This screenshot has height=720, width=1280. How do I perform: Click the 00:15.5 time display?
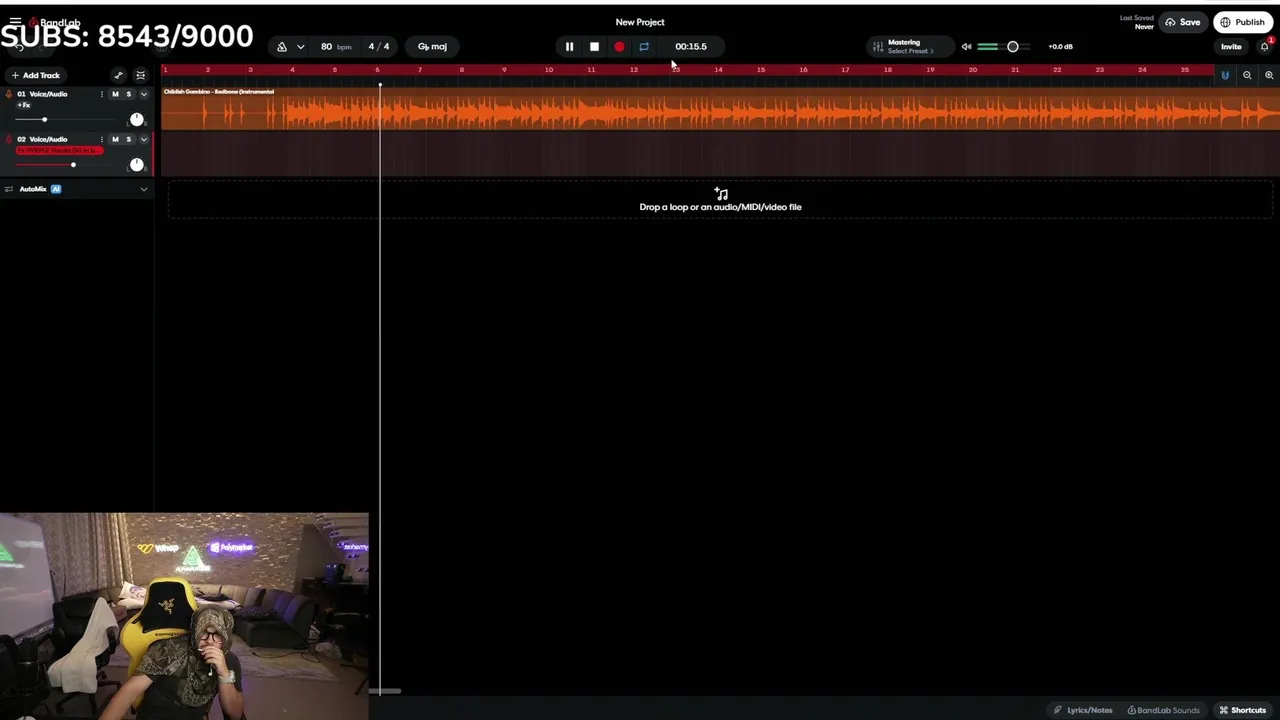pyautogui.click(x=690, y=47)
